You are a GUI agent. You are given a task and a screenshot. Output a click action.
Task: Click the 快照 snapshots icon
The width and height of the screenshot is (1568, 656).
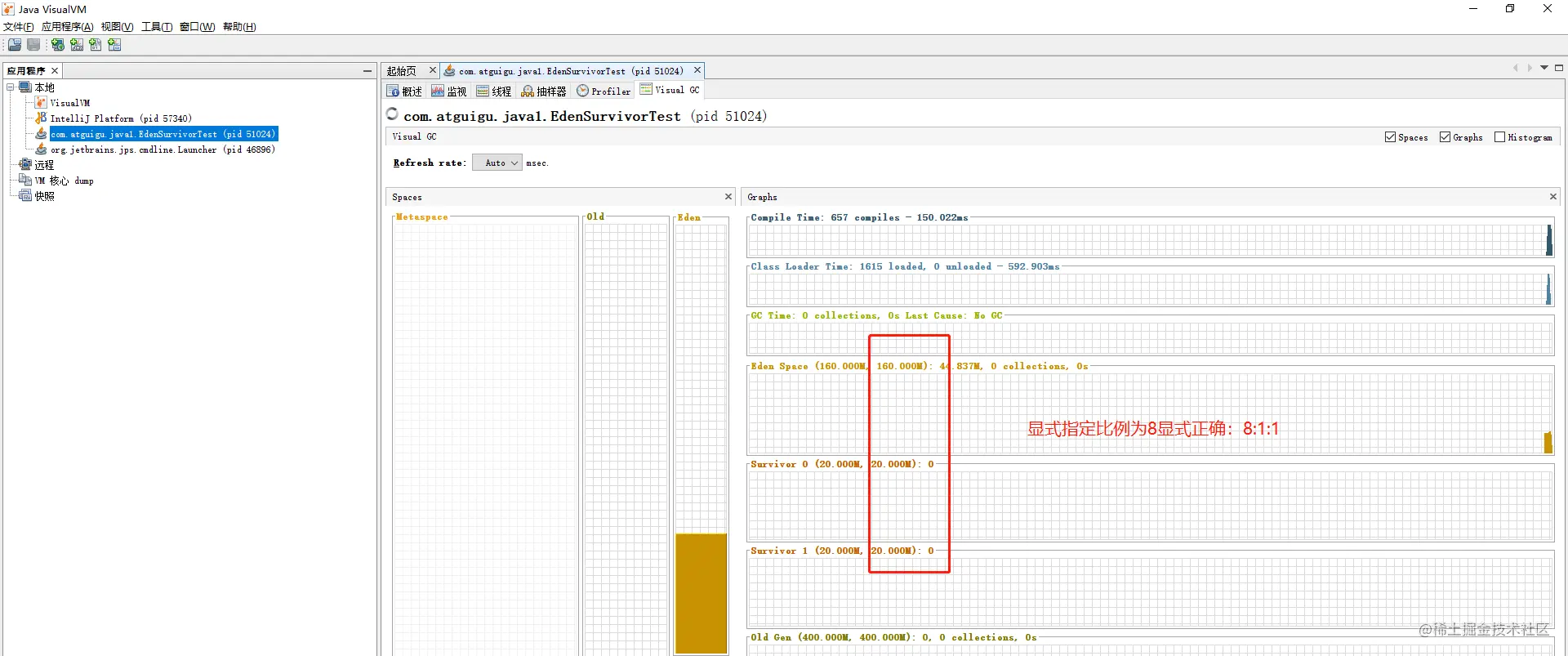pyautogui.click(x=25, y=195)
